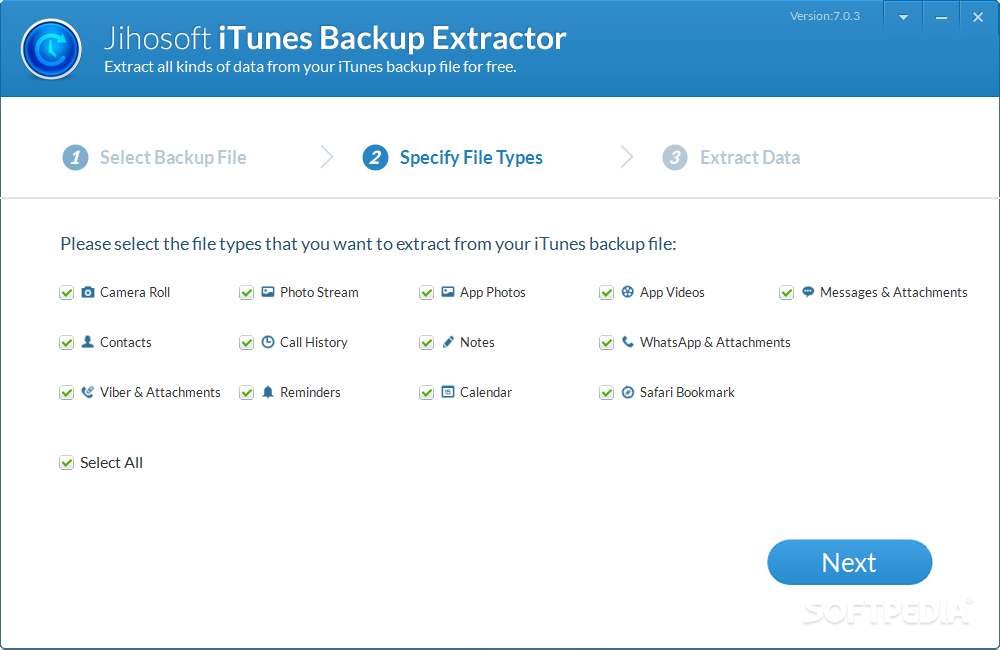Click the Camera Roll label
This screenshot has height=650, width=1000.
(135, 292)
